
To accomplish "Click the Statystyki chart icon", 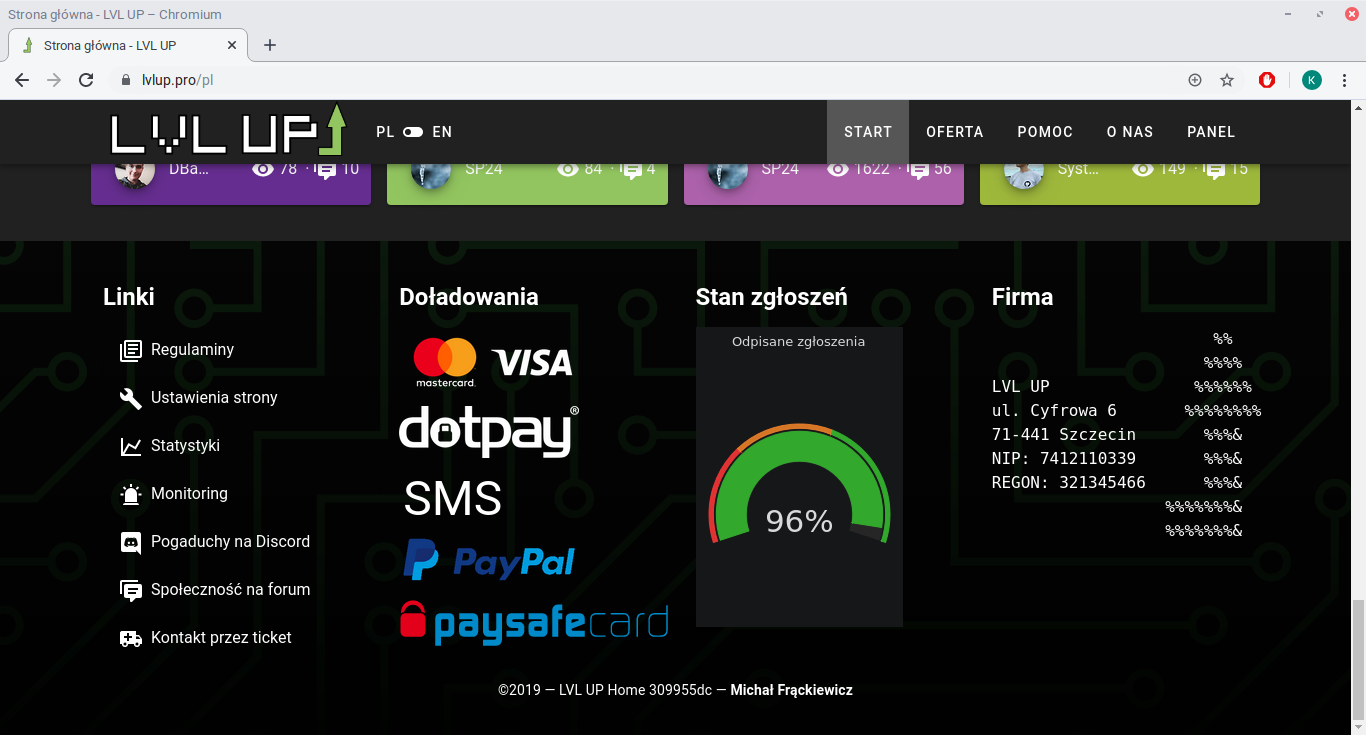I will pyautogui.click(x=130, y=446).
